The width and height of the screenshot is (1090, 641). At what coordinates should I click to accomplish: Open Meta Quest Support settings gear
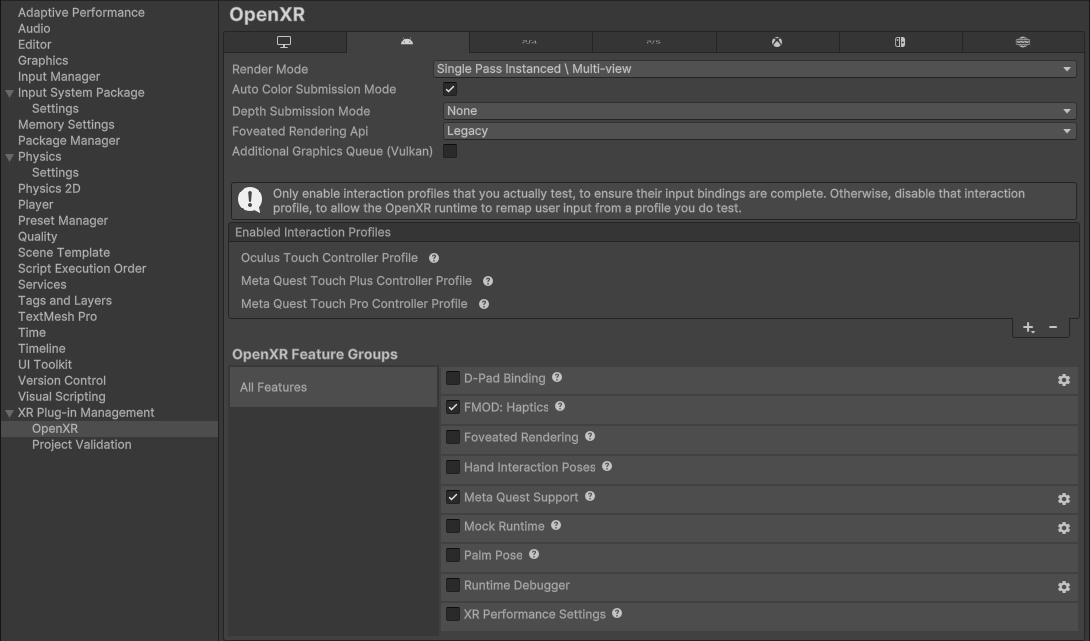[x=1064, y=499]
